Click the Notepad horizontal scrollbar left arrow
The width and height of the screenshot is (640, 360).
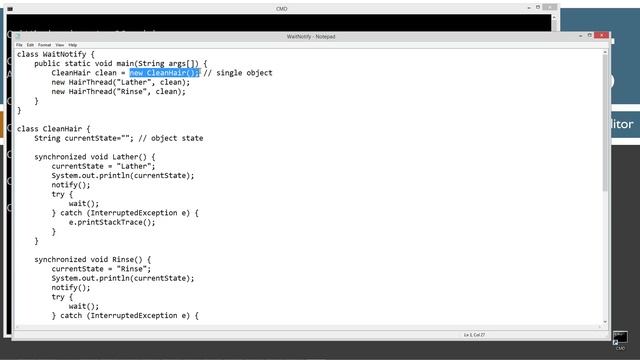[x=17, y=327]
